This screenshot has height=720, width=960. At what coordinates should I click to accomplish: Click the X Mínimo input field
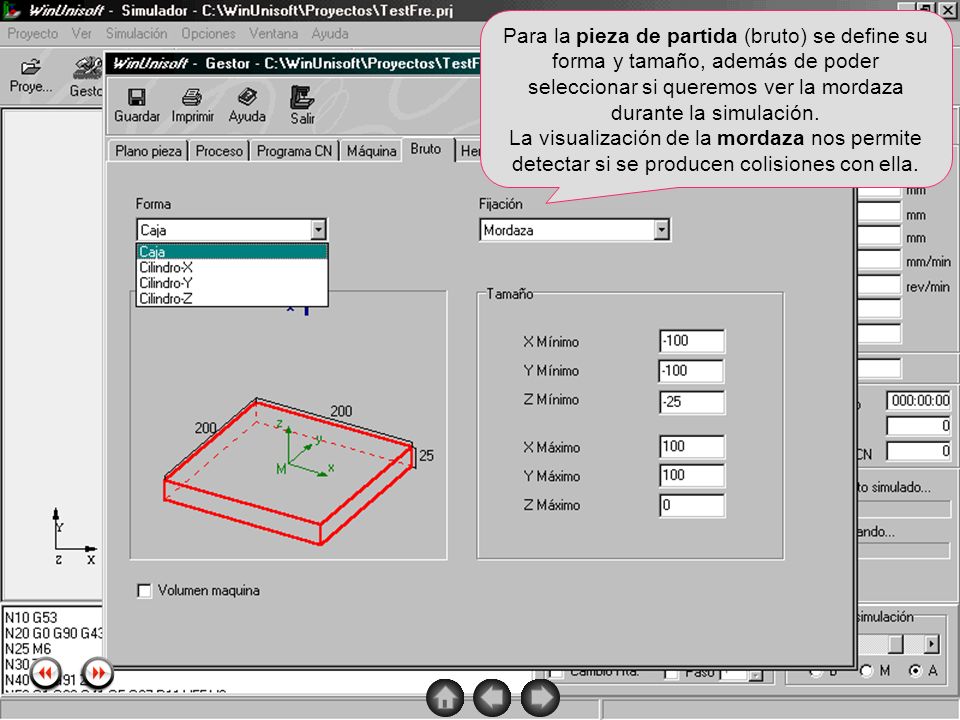tap(692, 341)
